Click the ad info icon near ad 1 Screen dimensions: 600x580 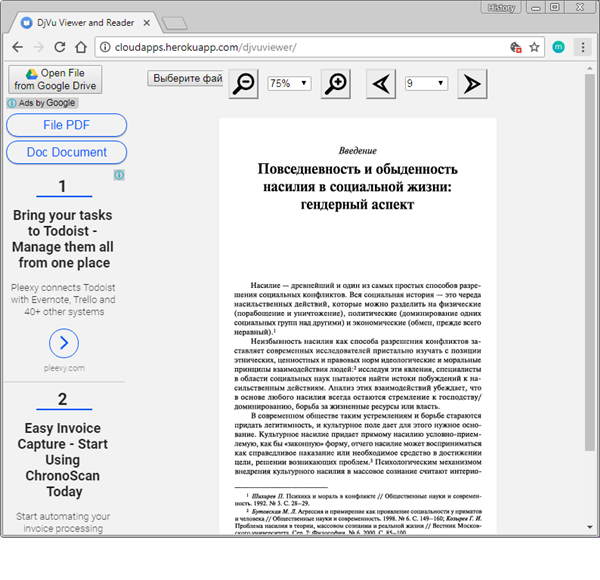(119, 175)
